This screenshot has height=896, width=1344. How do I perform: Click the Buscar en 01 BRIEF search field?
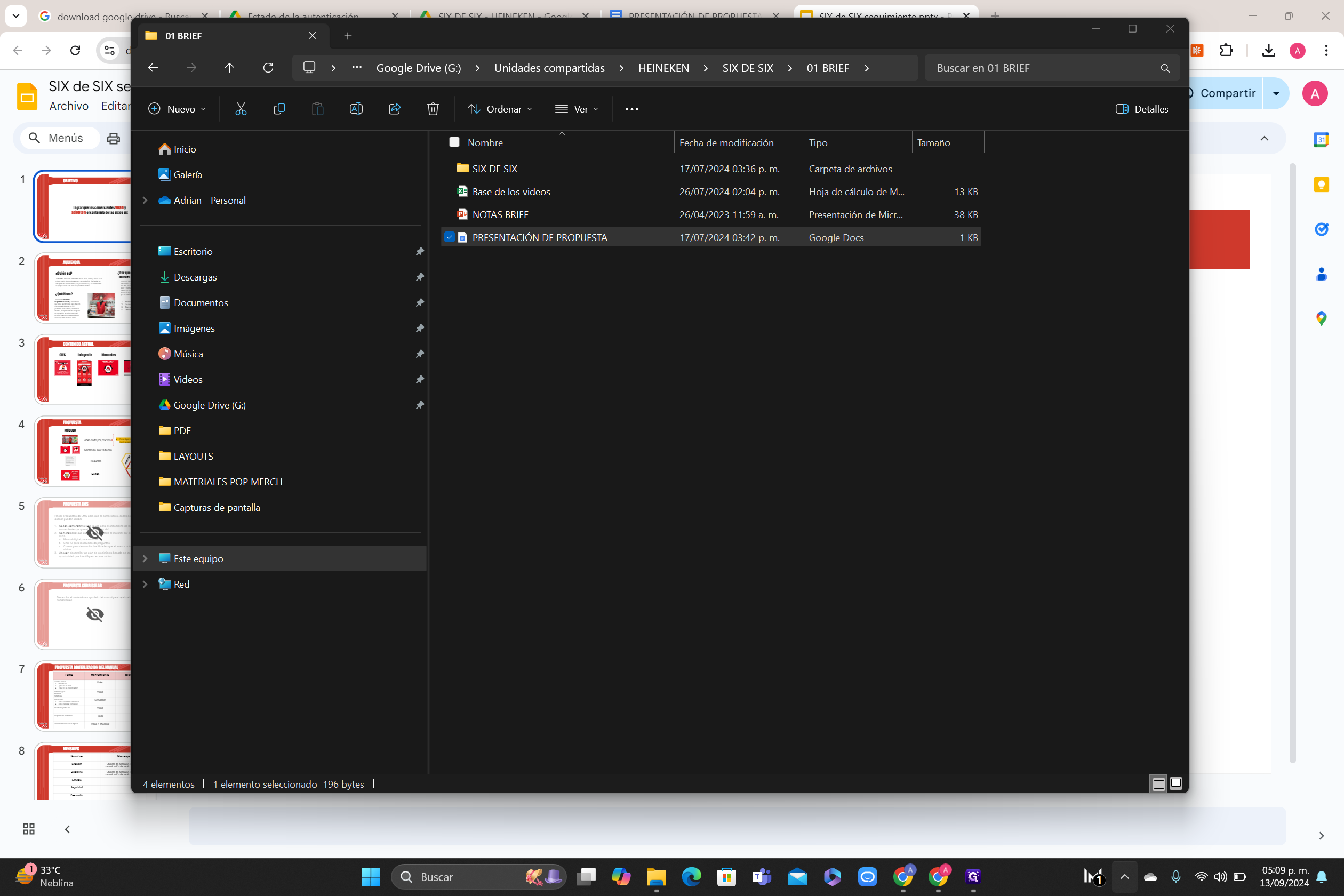click(x=1051, y=68)
